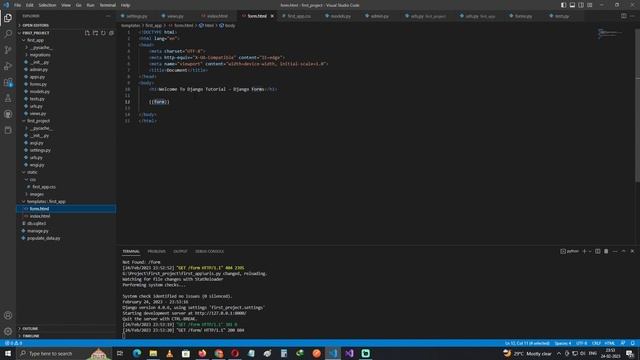Open Firefox from taskbar
Image resolution: width=640 pixels, height=360 pixels.
[202, 353]
